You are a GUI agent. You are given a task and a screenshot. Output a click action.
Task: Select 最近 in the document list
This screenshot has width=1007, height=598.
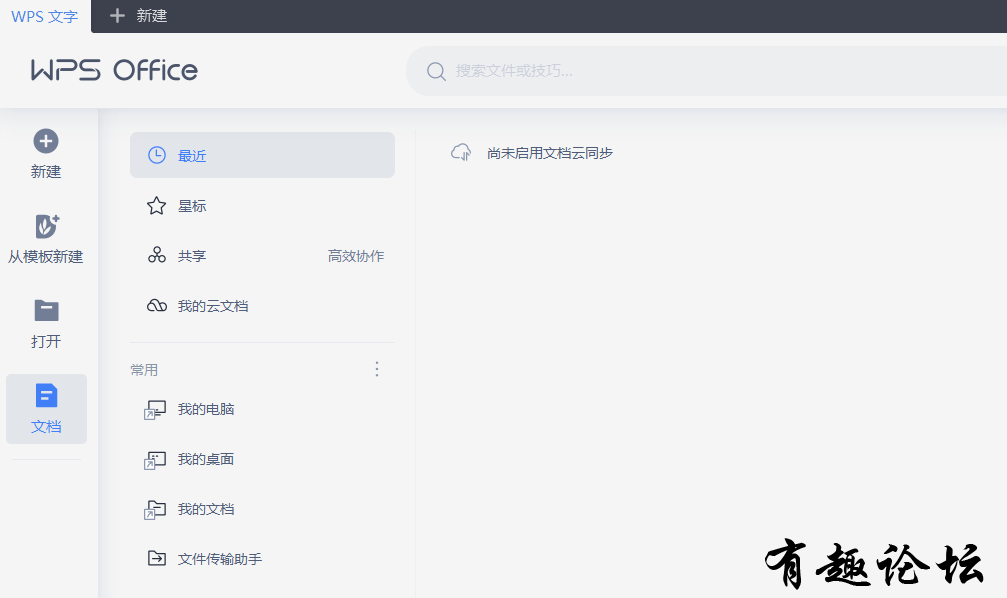(262, 155)
